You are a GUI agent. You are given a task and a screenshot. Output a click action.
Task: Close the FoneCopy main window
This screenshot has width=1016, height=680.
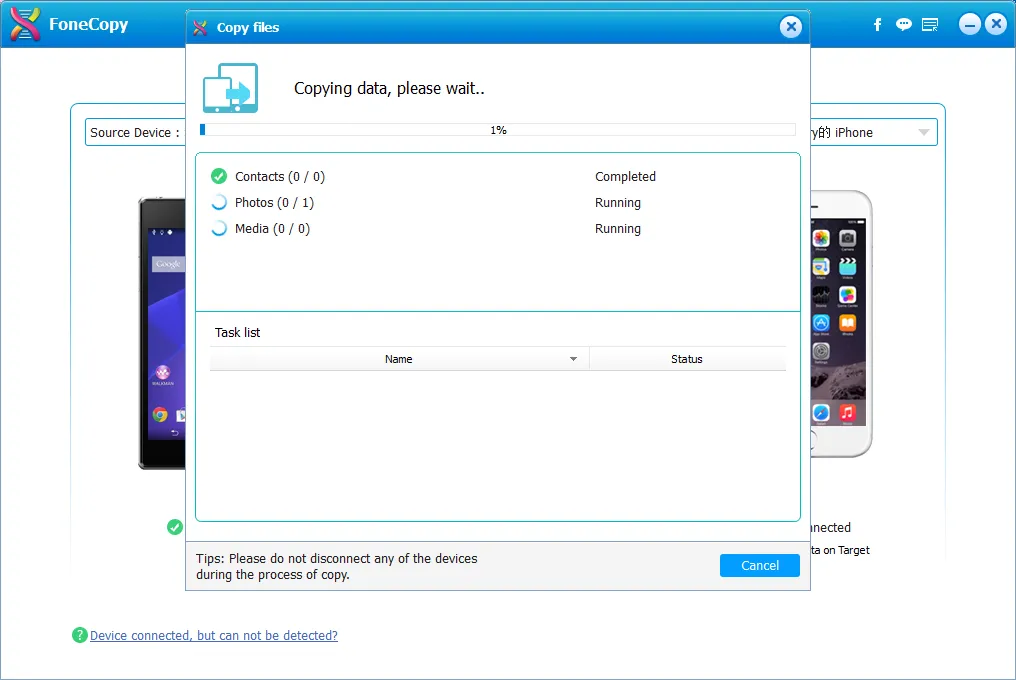click(x=996, y=25)
